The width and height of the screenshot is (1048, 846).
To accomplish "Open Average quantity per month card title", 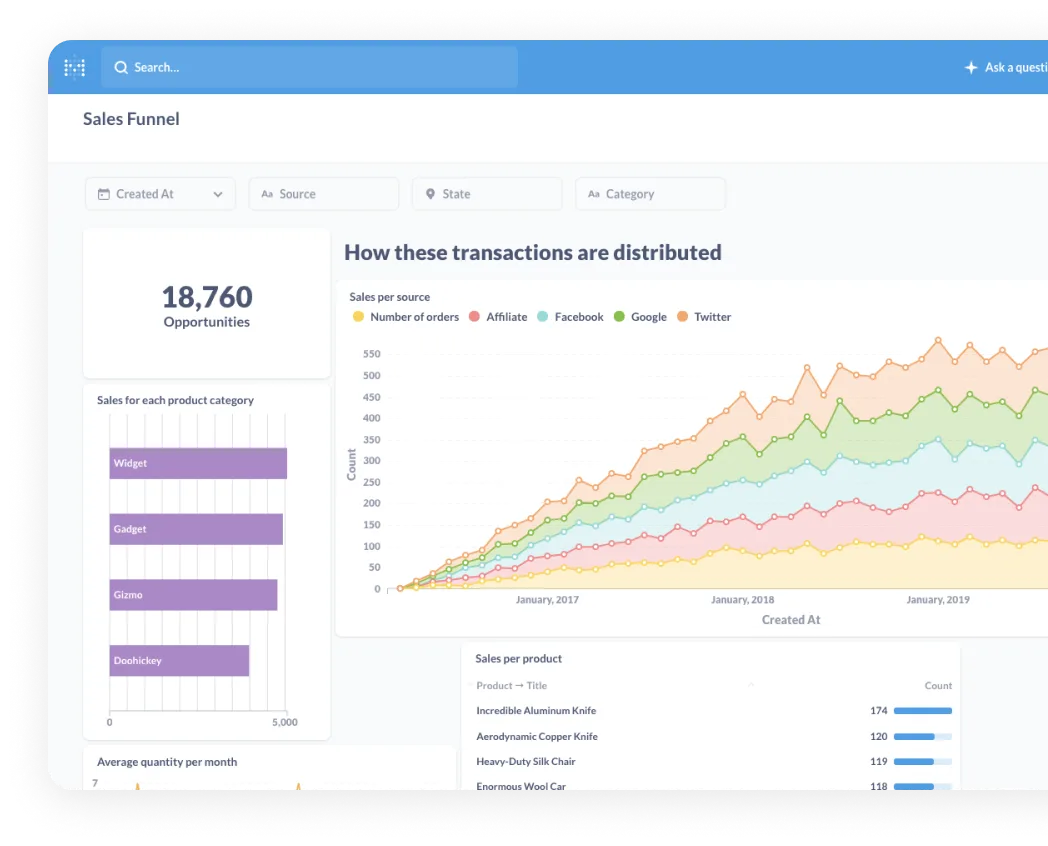I will tap(167, 762).
